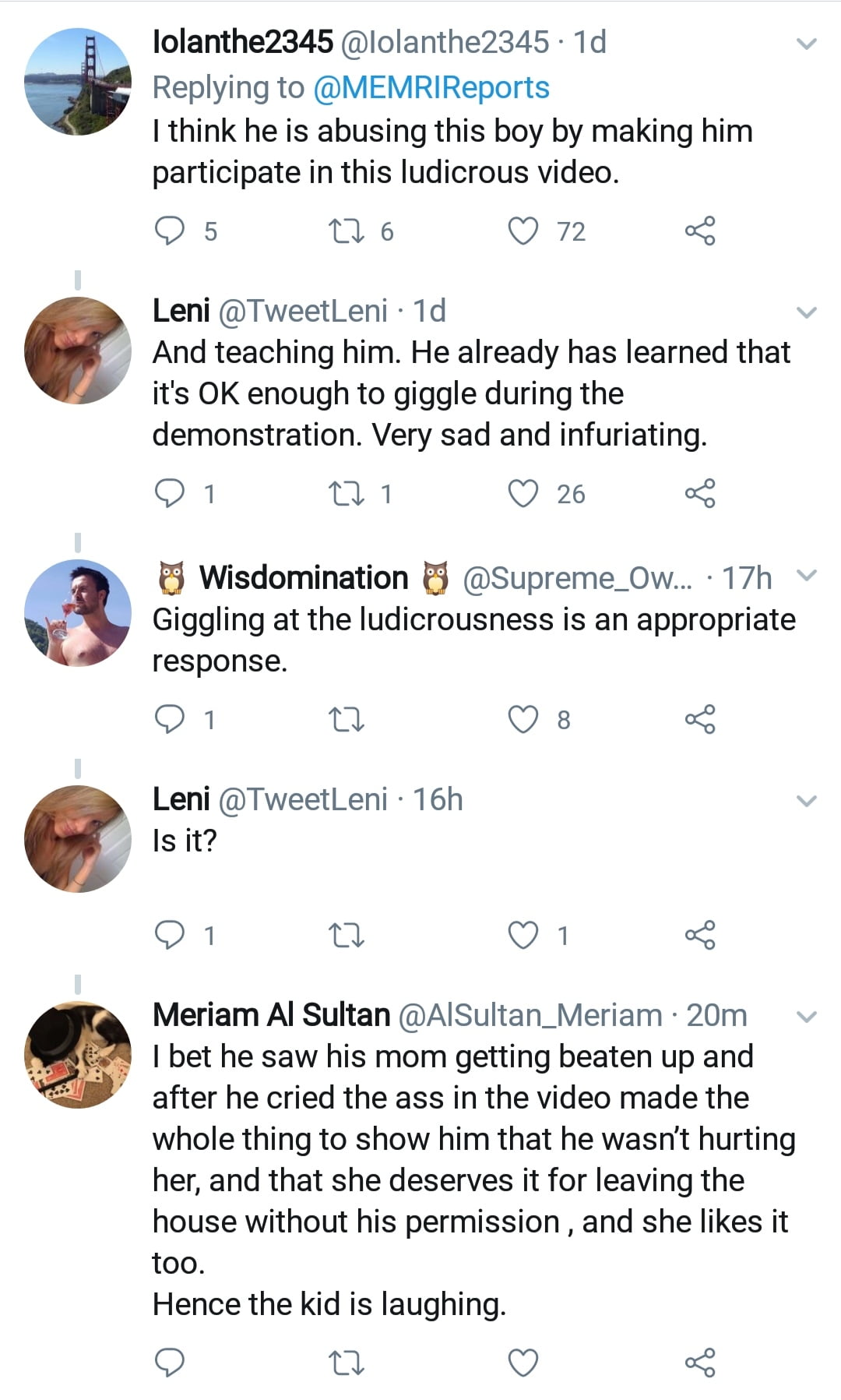
Task: Reply to Meriam Al Sultan's tweet
Action: 170,1363
